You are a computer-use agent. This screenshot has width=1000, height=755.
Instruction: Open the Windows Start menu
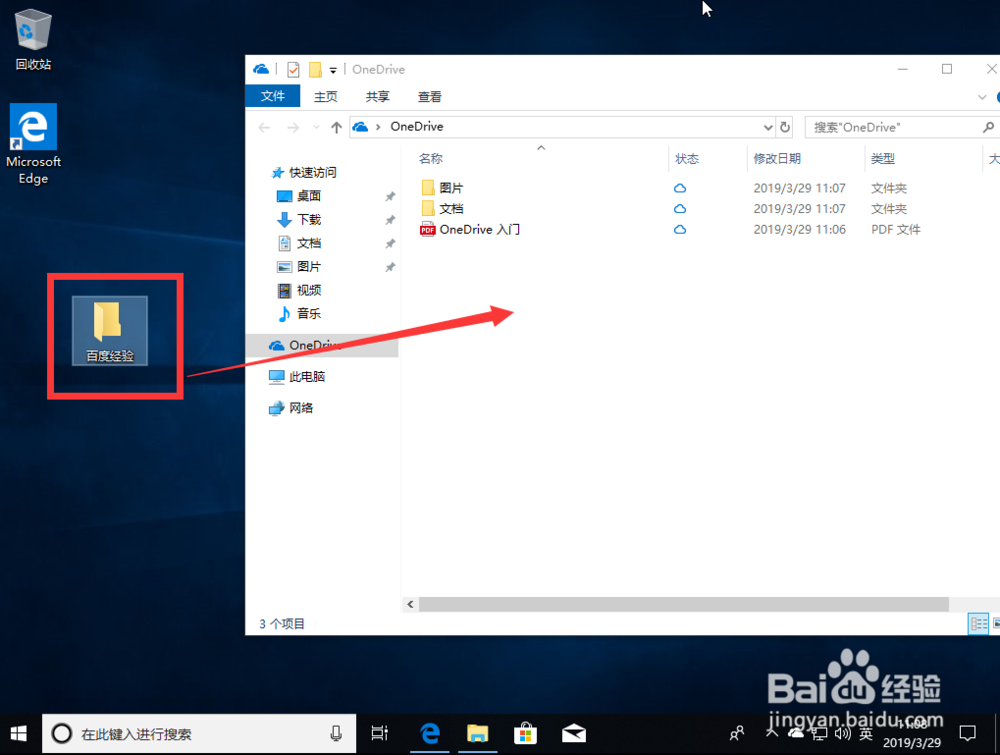[x=19, y=734]
